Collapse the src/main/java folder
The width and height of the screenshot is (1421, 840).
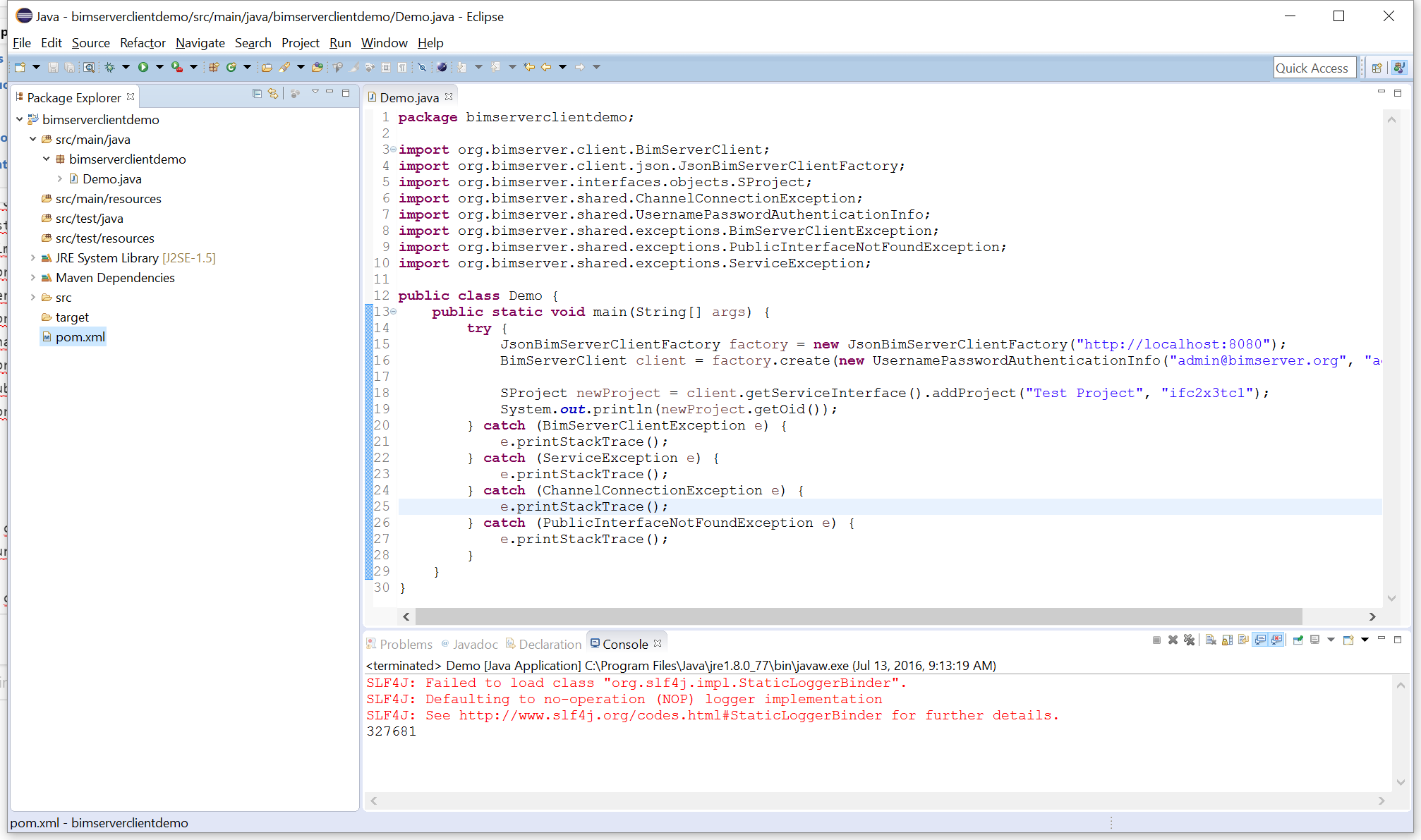(33, 139)
